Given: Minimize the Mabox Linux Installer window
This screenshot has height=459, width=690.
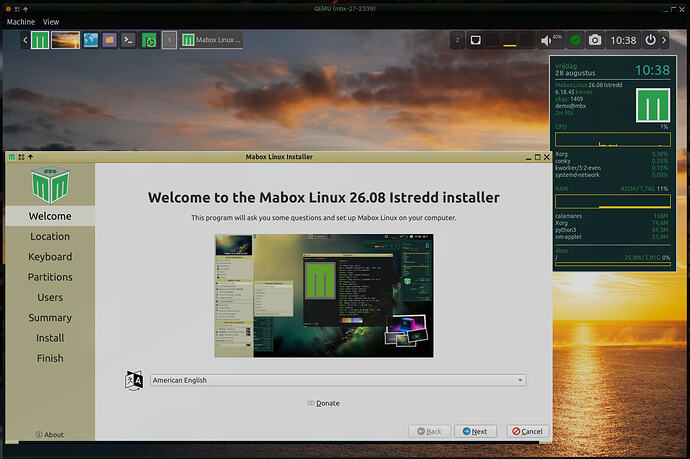Looking at the screenshot, I should click(x=529, y=157).
